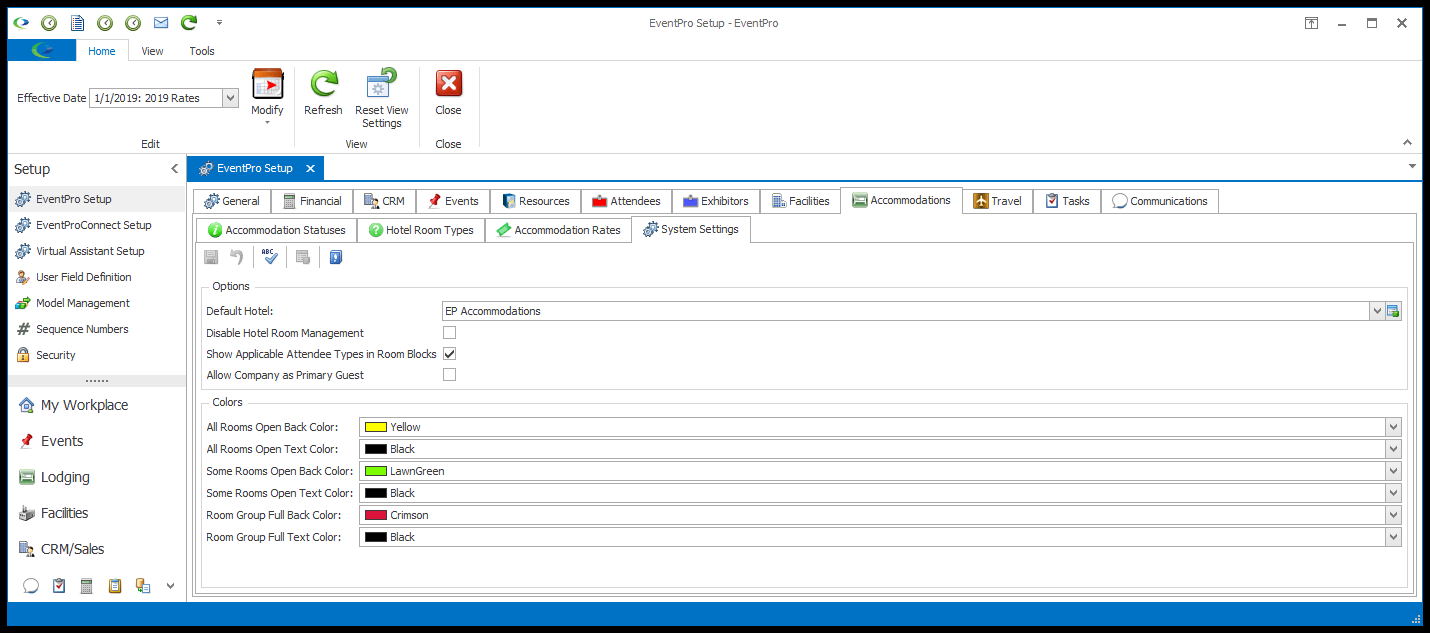
Task: Open the Room Group Full Text Color dropdown
Action: click(x=1394, y=537)
